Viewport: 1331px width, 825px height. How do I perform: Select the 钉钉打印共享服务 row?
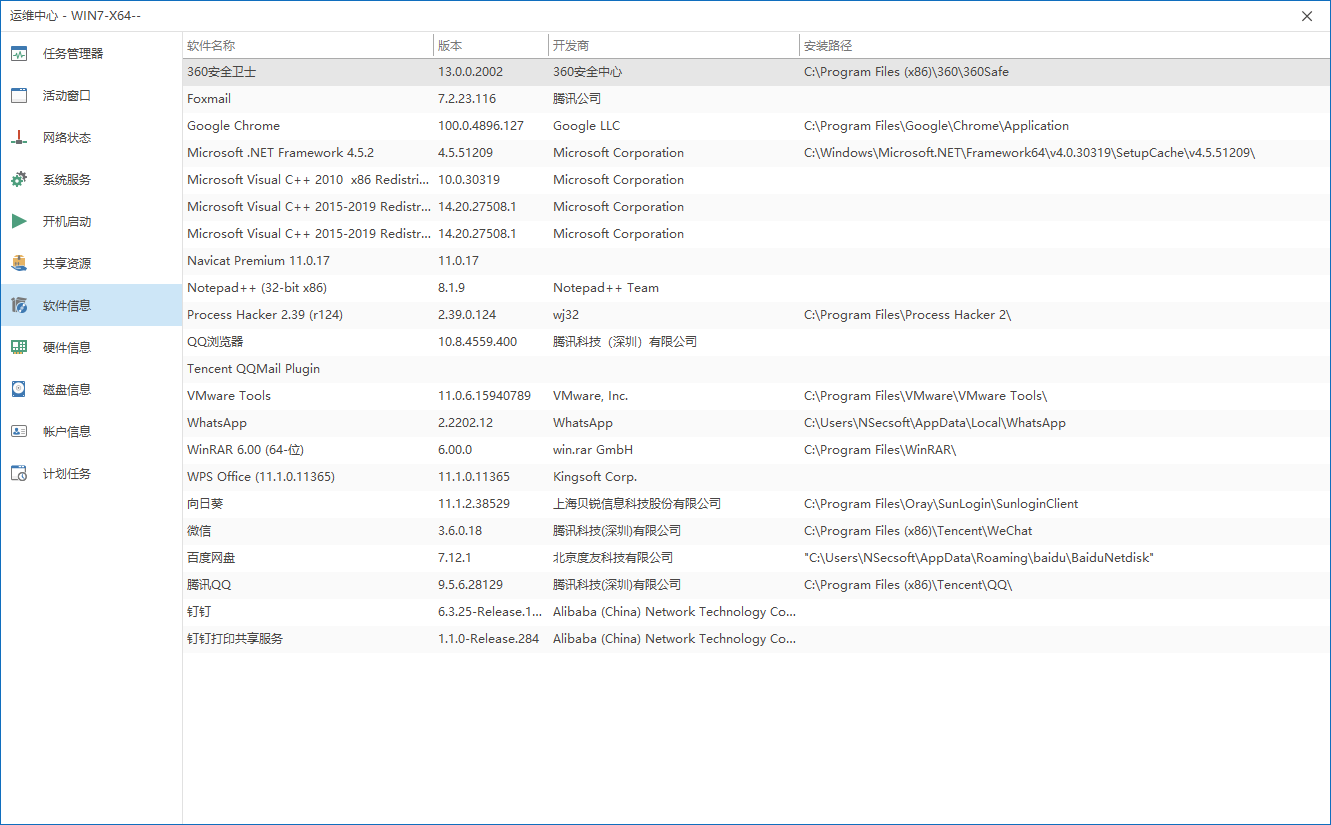(756, 639)
